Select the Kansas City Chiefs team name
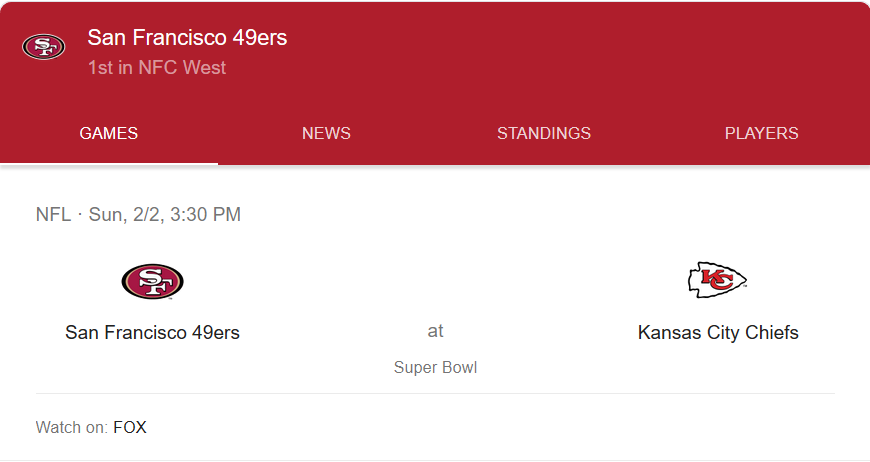 (x=718, y=332)
